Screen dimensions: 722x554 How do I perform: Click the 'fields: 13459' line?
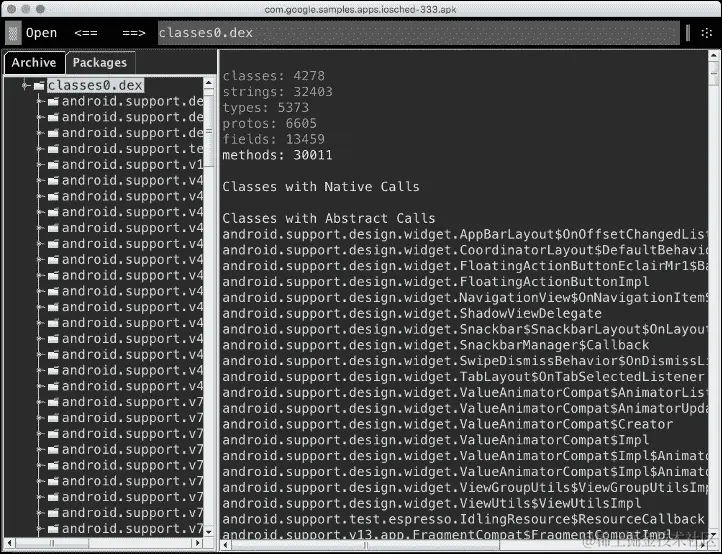tap(274, 139)
